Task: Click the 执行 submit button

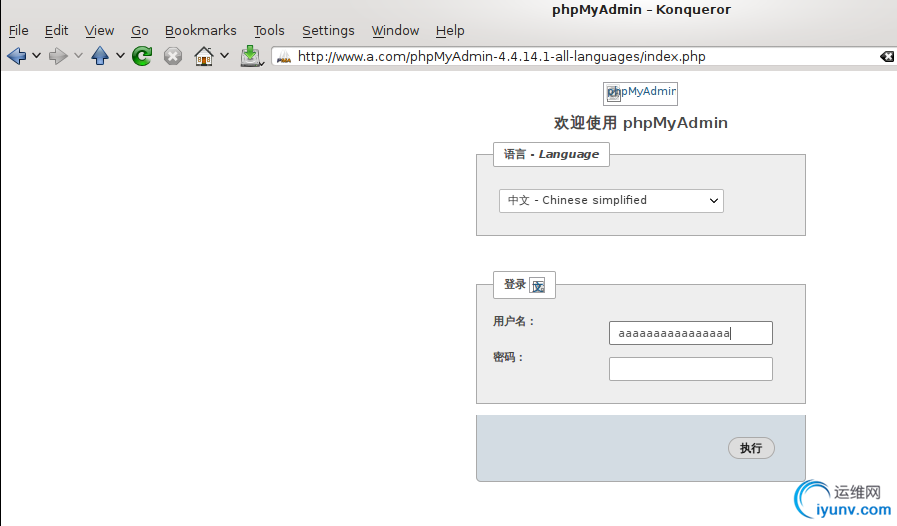Action: [751, 448]
